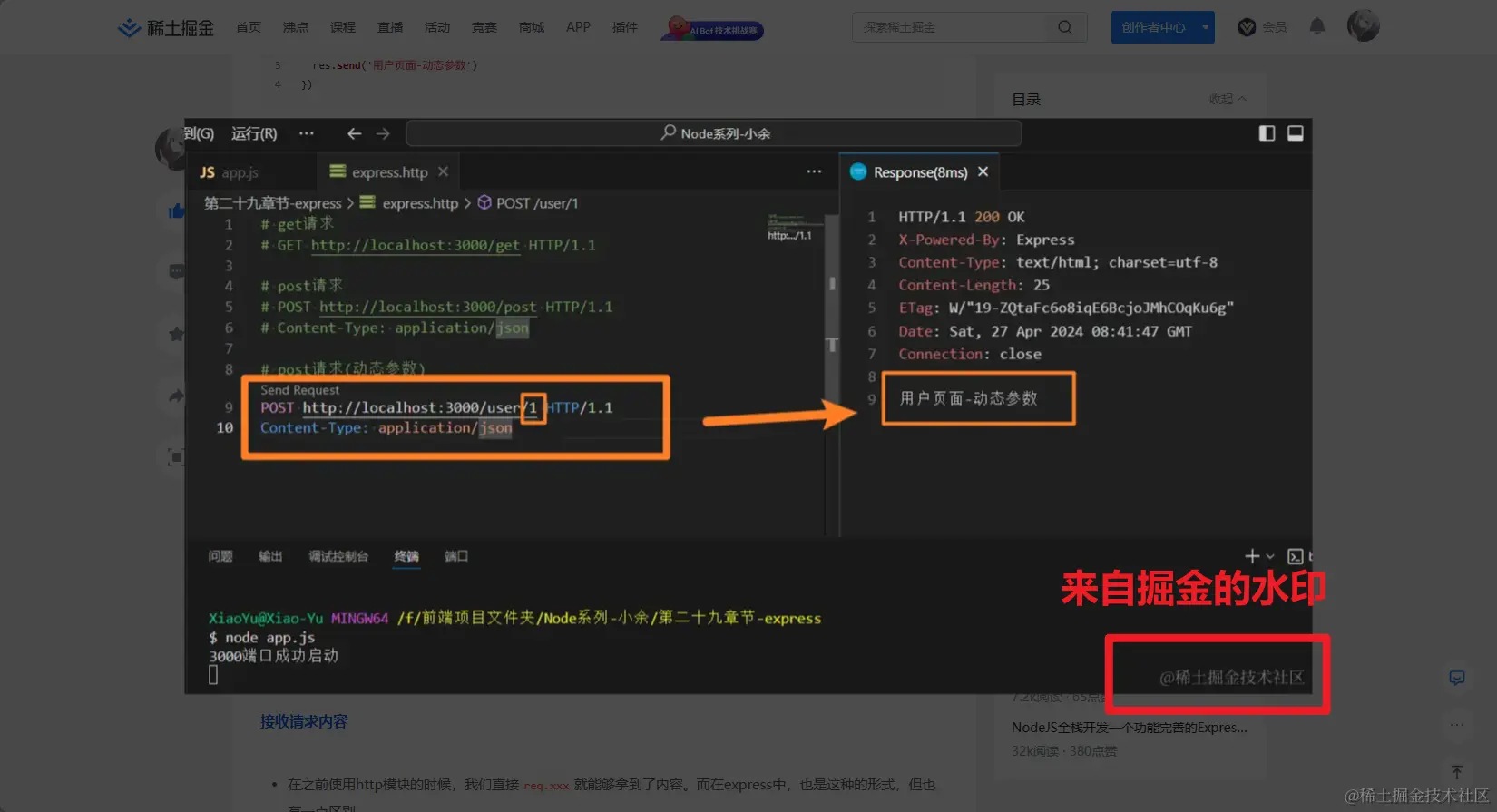
Task: Click the star favorite icon in sidebar
Action: pyautogui.click(x=176, y=334)
